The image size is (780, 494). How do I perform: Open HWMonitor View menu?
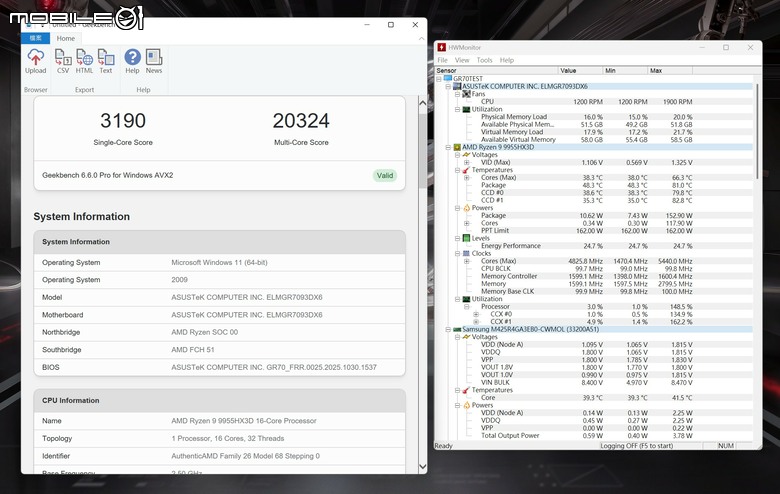point(462,60)
